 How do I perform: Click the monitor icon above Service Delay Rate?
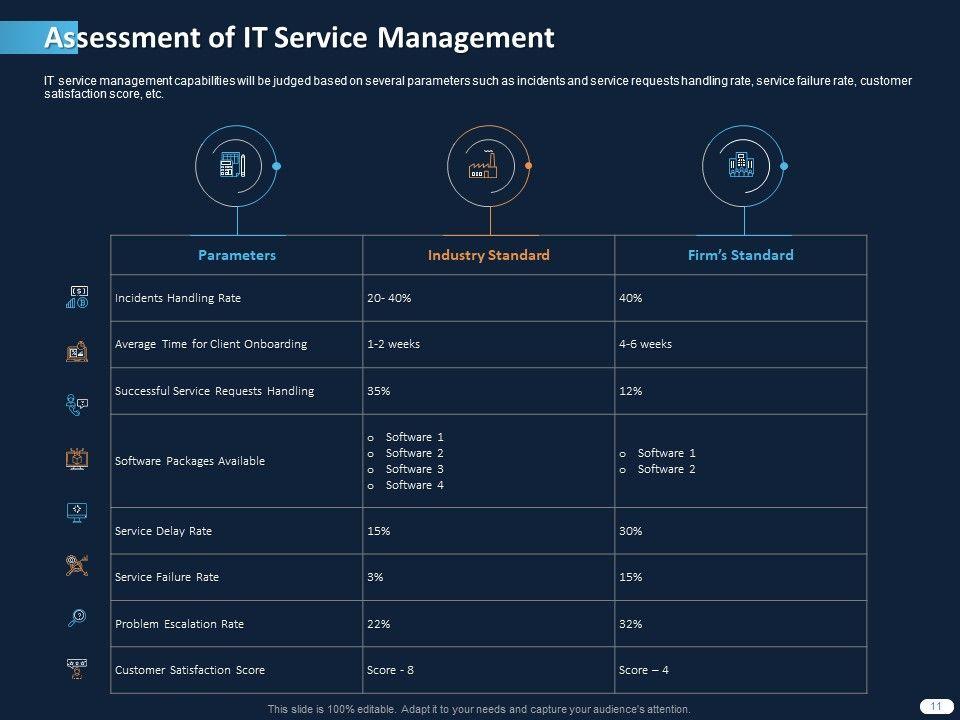click(77, 512)
